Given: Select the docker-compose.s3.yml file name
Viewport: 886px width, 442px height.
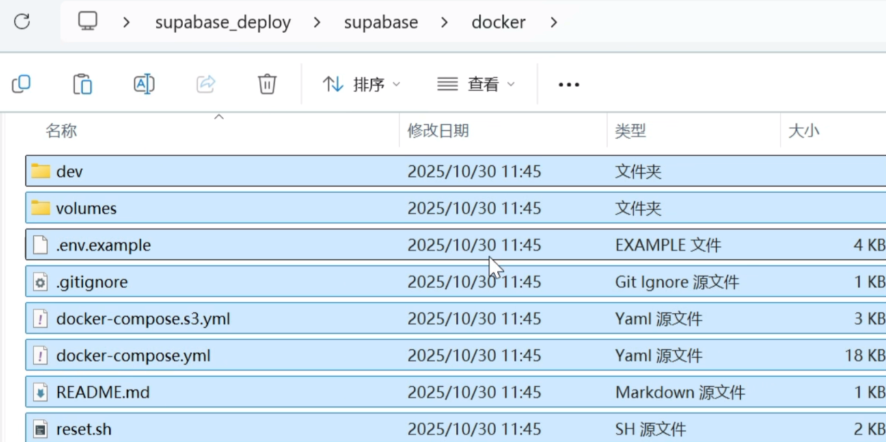Looking at the screenshot, I should pos(143,319).
